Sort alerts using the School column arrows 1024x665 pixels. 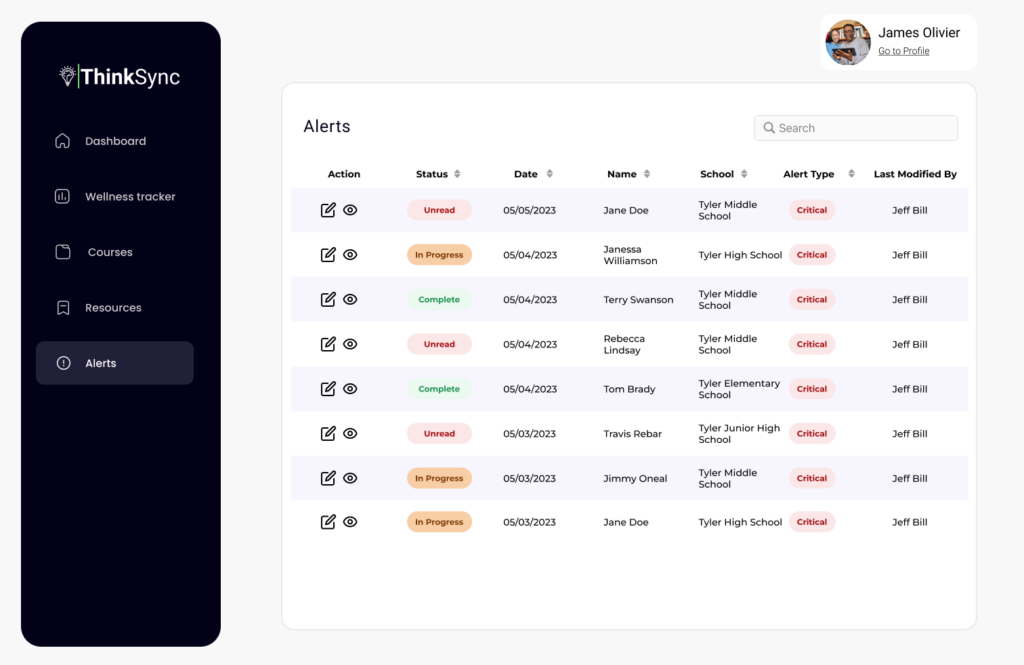[744, 174]
